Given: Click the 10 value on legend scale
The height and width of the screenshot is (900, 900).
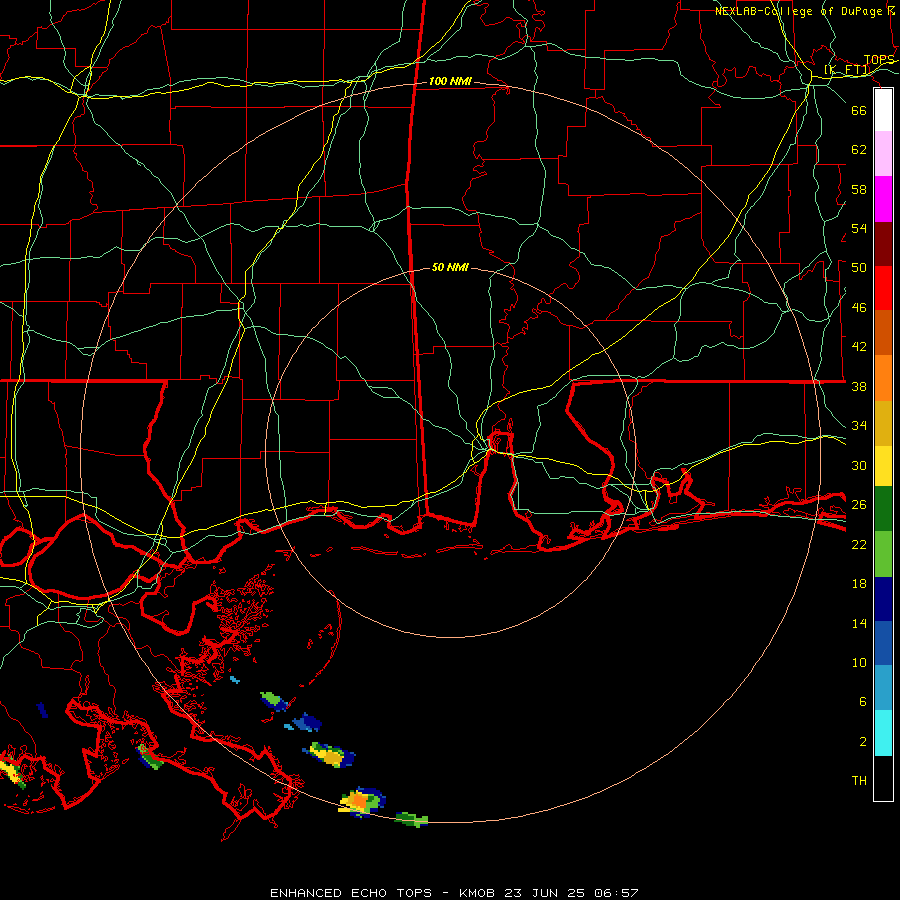Looking at the screenshot, I should pyautogui.click(x=859, y=662).
